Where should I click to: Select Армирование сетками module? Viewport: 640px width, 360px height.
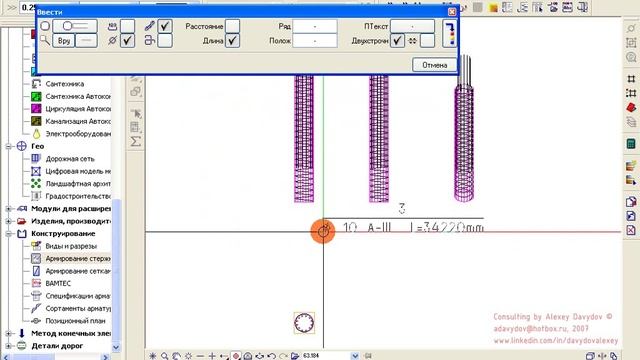[78, 271]
